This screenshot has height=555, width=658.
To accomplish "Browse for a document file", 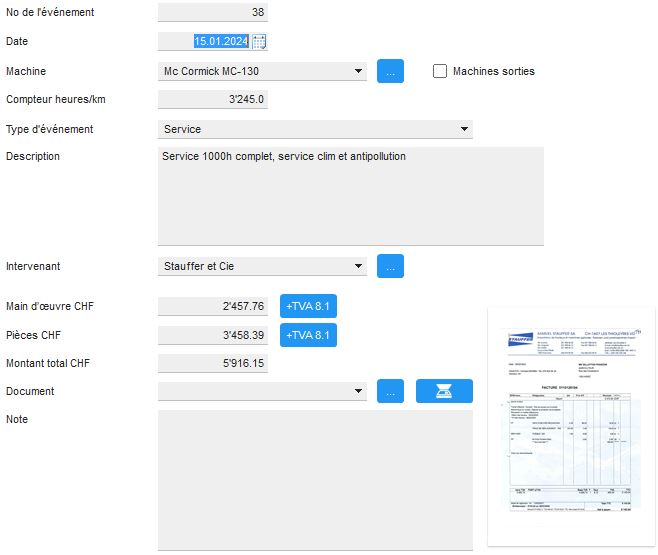I will tap(390, 392).
